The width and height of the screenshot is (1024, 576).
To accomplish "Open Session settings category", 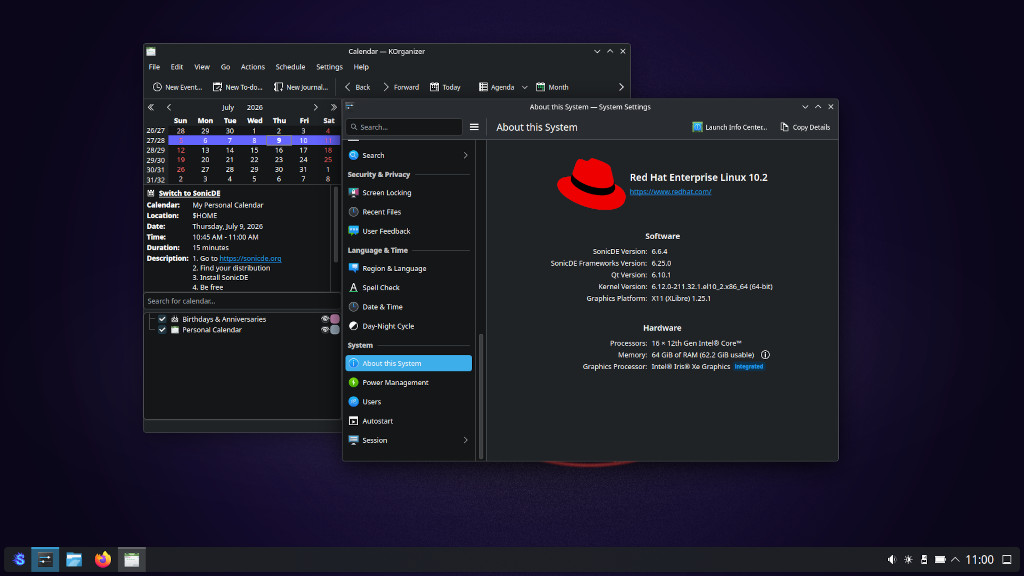I will click(408, 440).
